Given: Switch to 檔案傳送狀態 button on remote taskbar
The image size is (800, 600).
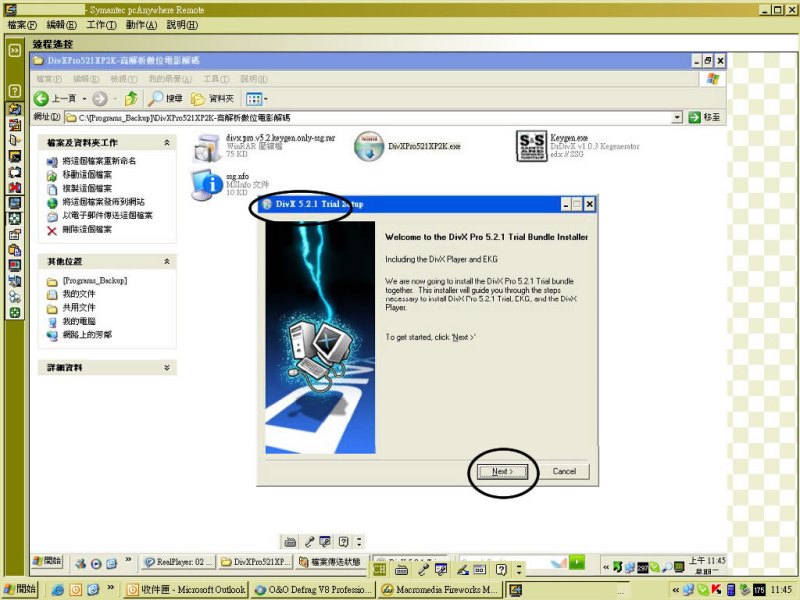Looking at the screenshot, I should 331,562.
